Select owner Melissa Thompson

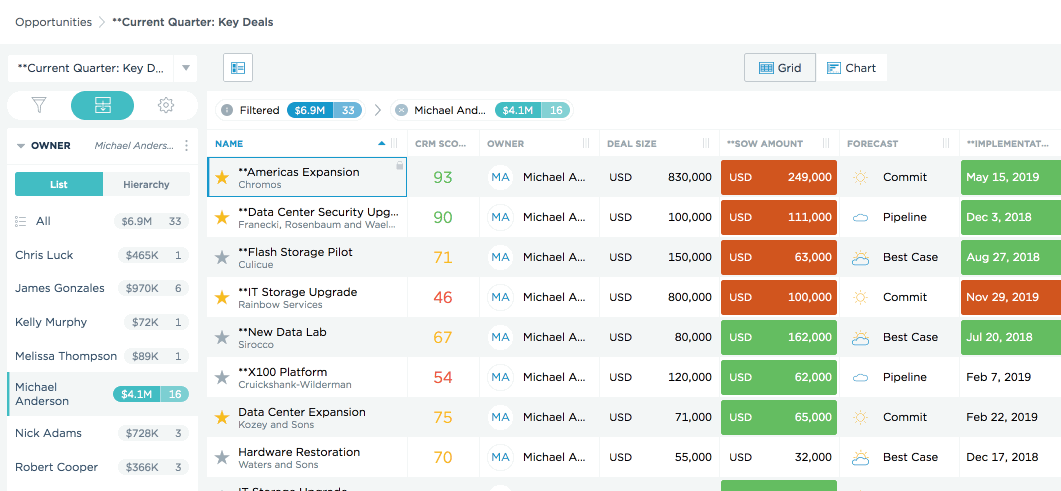coord(102,356)
